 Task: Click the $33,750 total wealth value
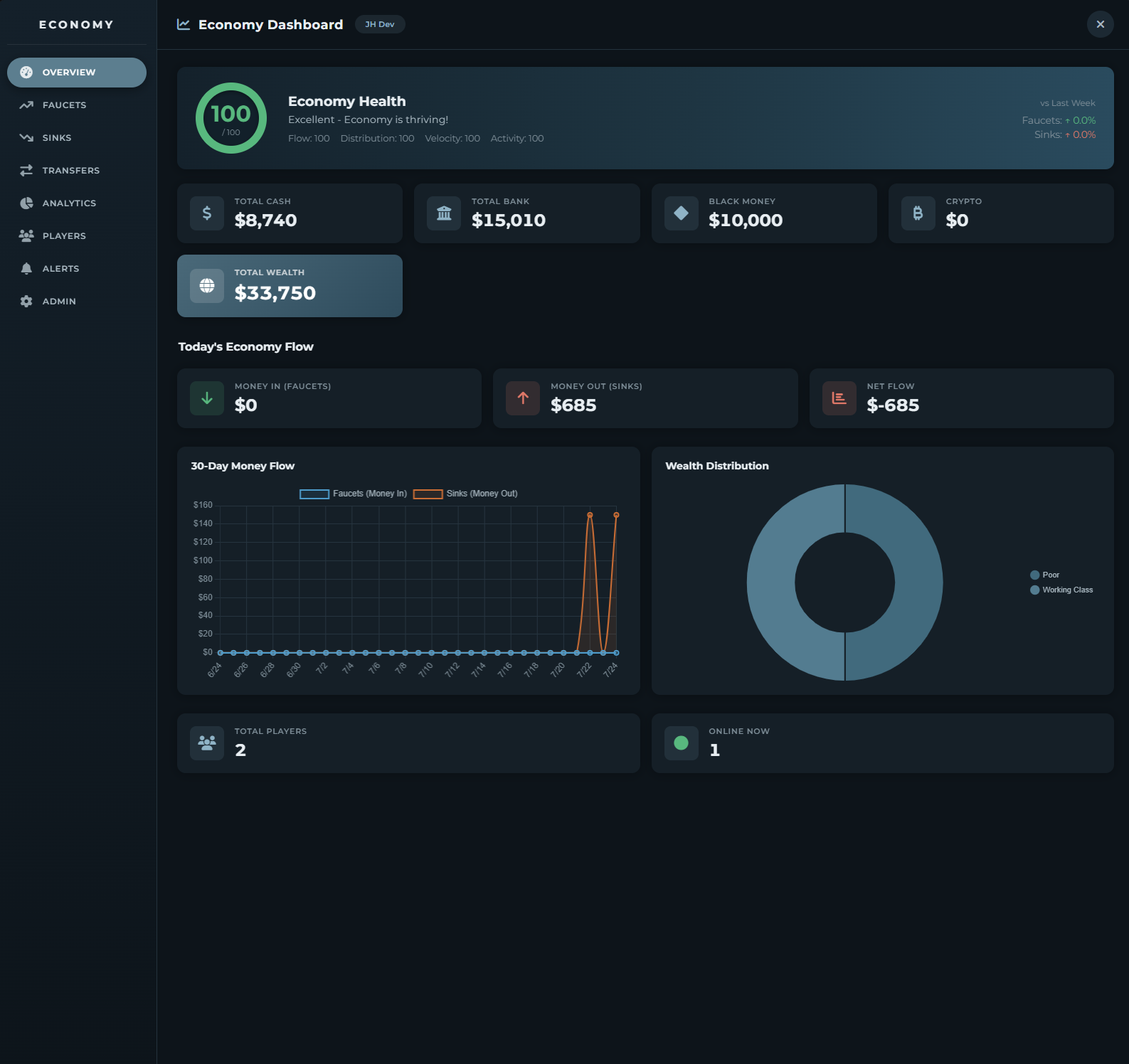click(x=275, y=293)
